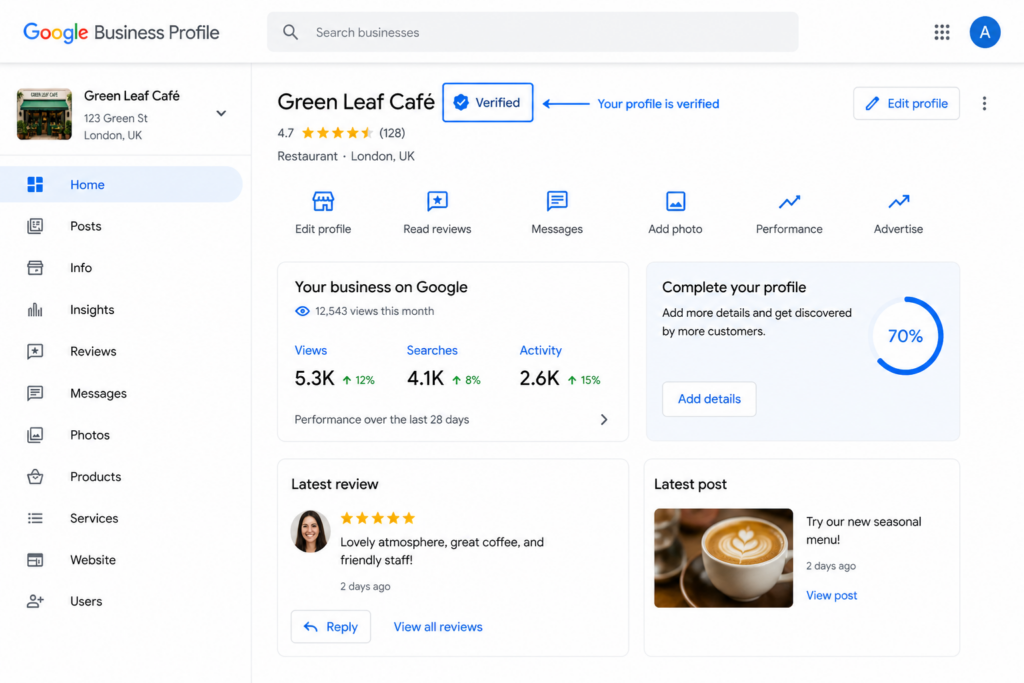Click the Insights bar chart icon

pos(35,310)
